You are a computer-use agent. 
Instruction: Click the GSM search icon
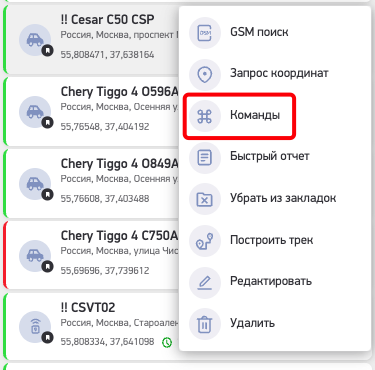coord(205,33)
